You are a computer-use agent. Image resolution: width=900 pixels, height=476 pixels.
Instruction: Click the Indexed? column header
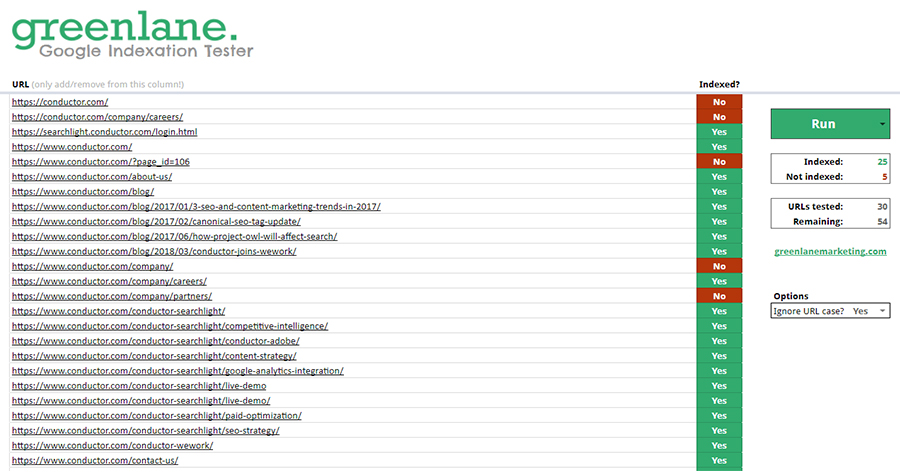(718, 84)
